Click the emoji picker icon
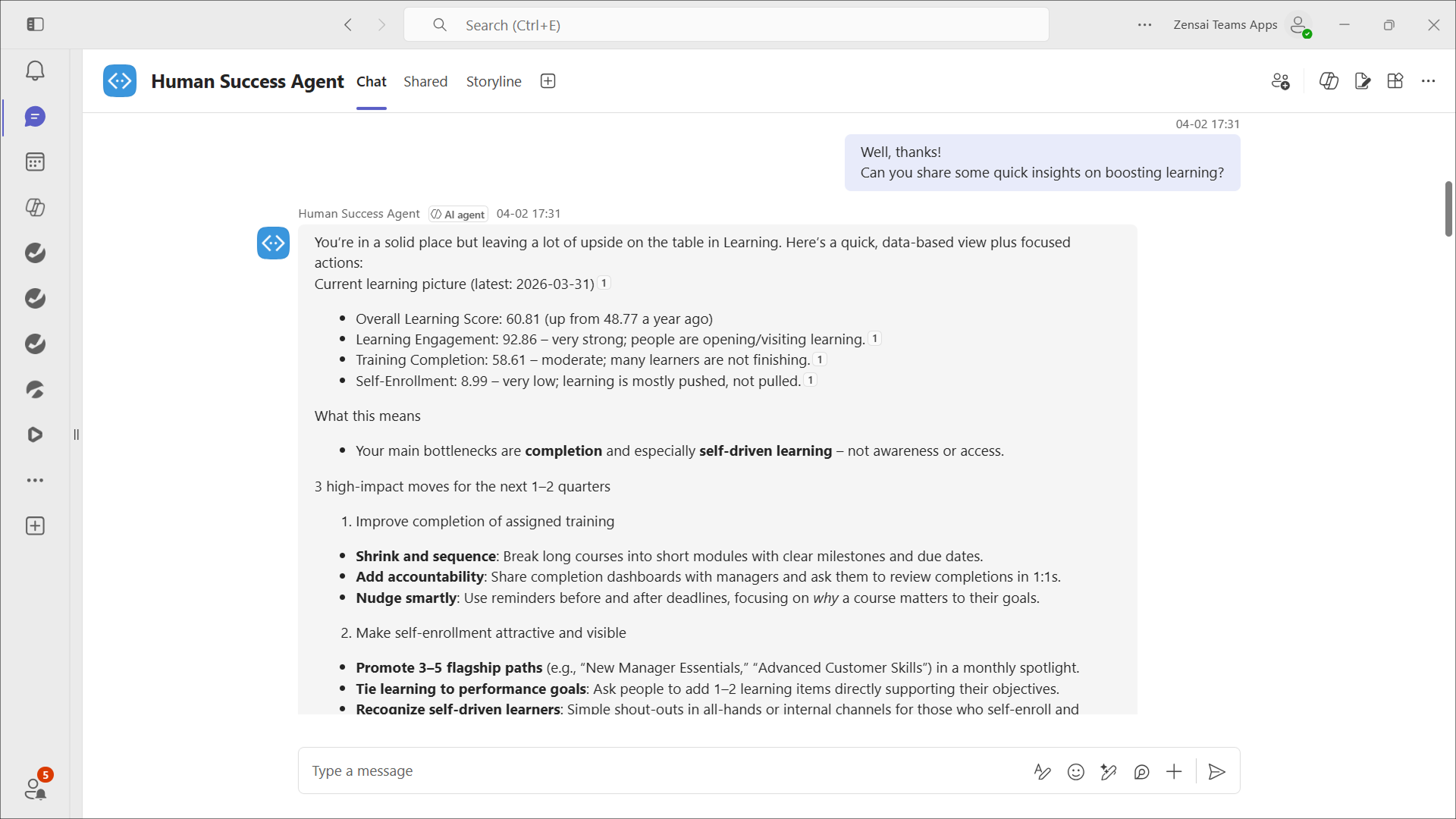 [x=1075, y=772]
